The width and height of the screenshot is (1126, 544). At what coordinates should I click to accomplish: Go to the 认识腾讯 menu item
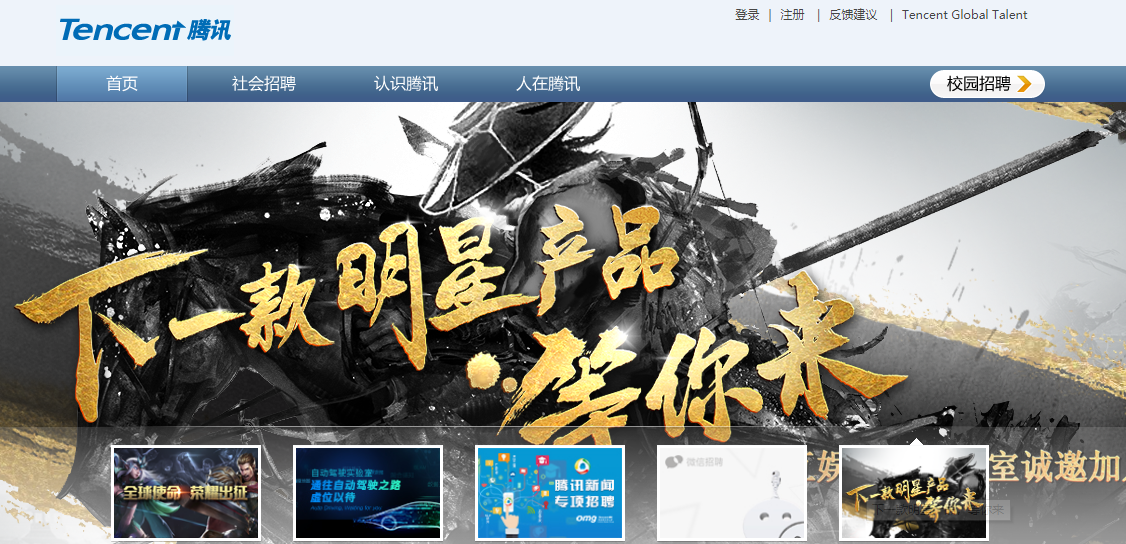pyautogui.click(x=406, y=84)
